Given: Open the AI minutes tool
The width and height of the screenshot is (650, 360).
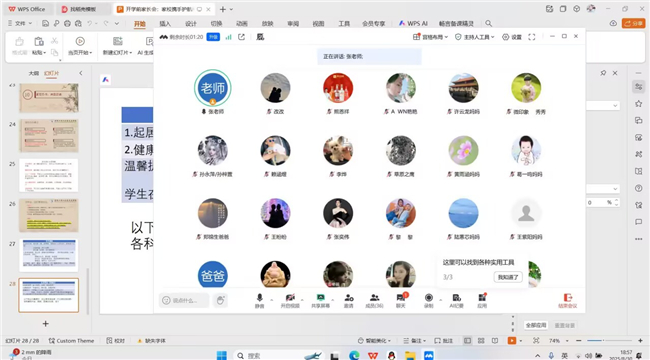Looking at the screenshot, I should 456,300.
